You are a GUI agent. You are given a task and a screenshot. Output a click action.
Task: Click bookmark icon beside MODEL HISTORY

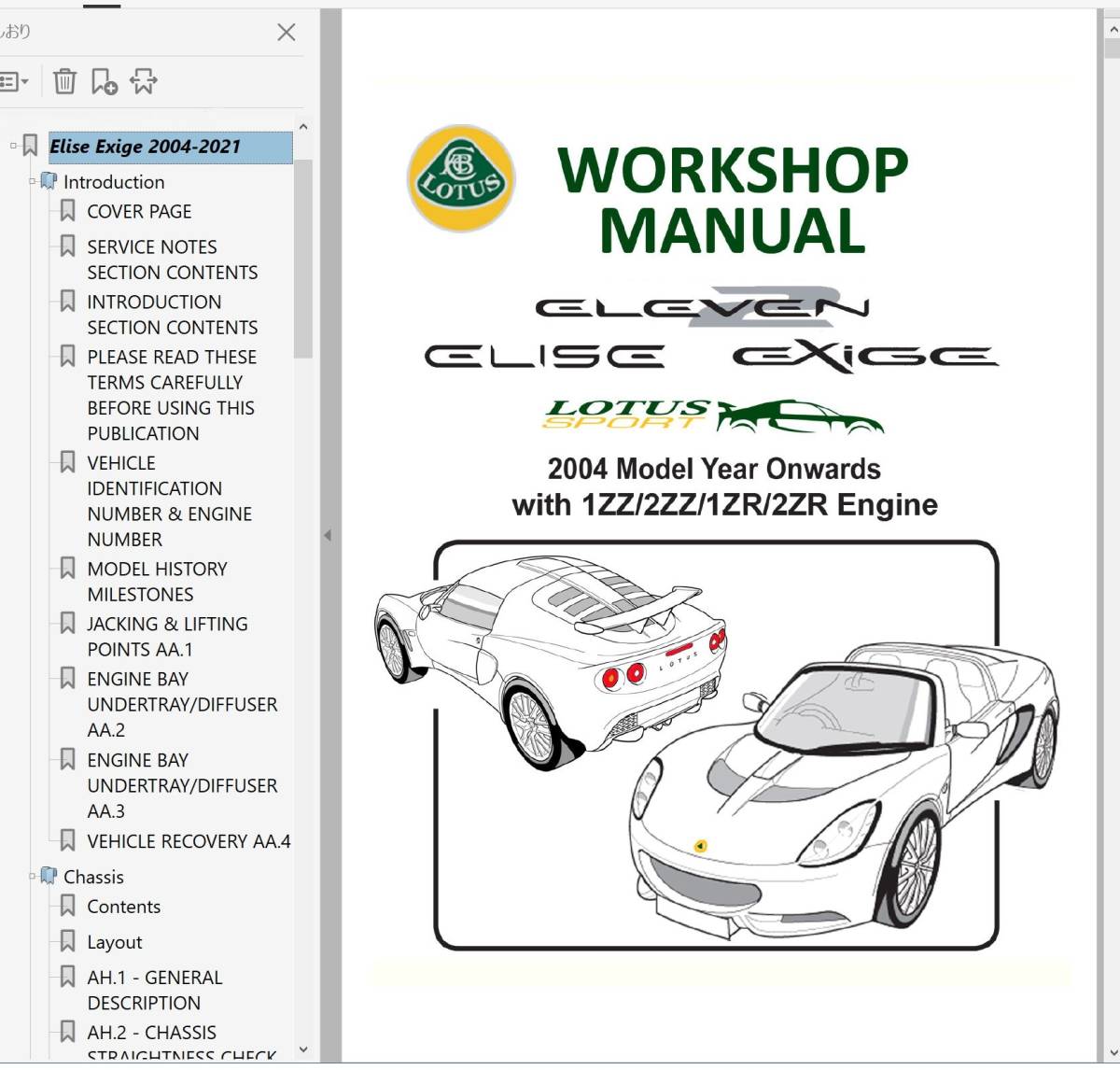[67, 568]
